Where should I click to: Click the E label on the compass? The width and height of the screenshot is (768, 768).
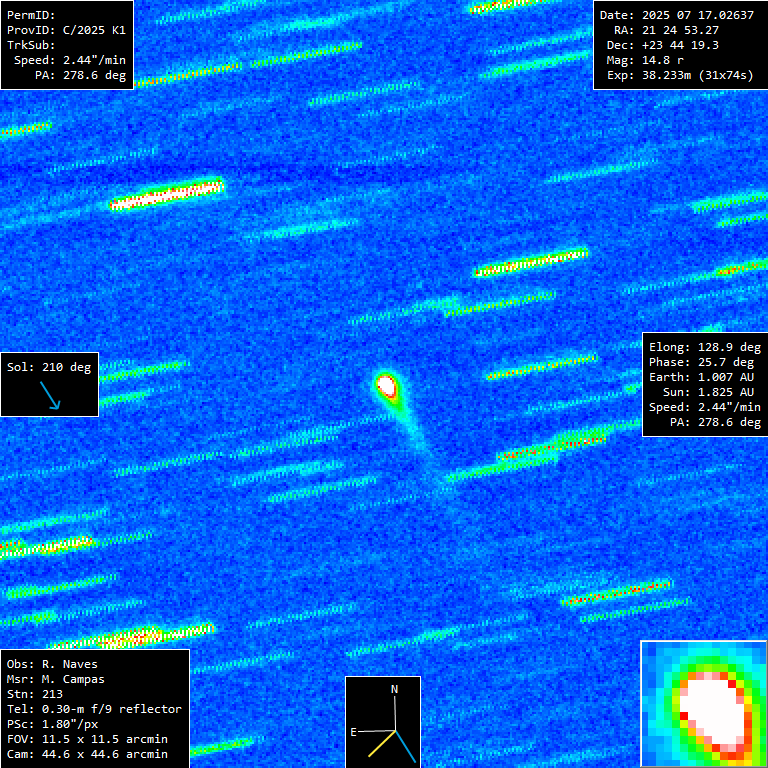pos(353,732)
